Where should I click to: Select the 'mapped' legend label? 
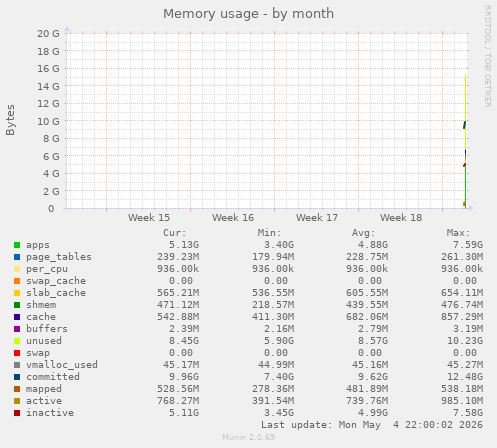point(44,389)
